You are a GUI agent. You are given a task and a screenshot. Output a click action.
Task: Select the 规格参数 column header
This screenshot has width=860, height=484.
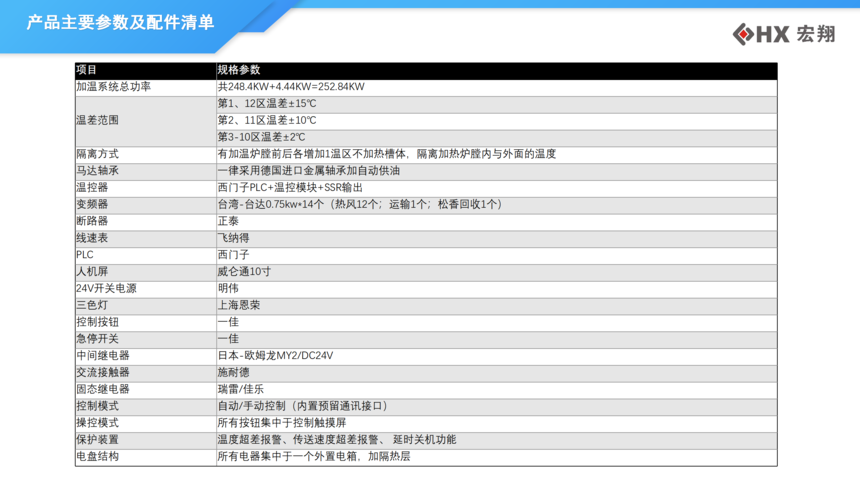239,70
